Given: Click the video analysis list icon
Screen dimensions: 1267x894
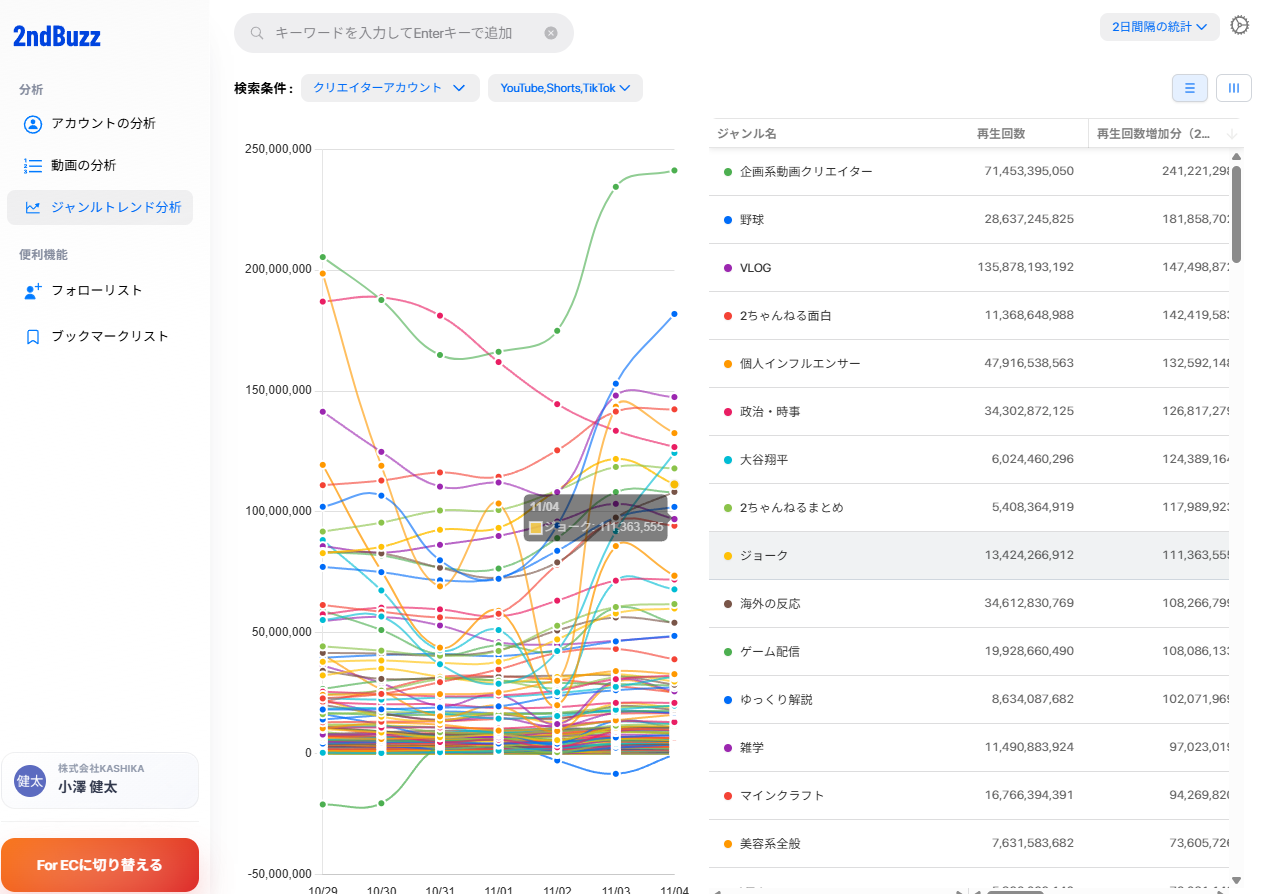Looking at the screenshot, I should [x=33, y=166].
